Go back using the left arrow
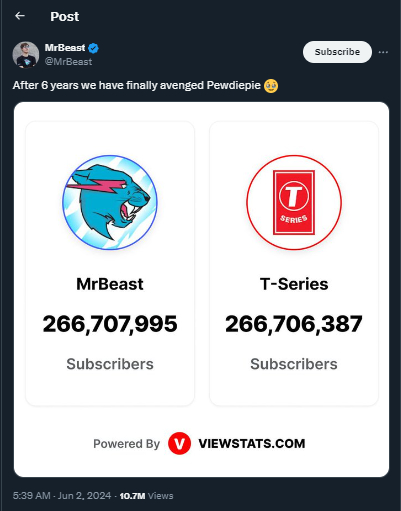 20,16
